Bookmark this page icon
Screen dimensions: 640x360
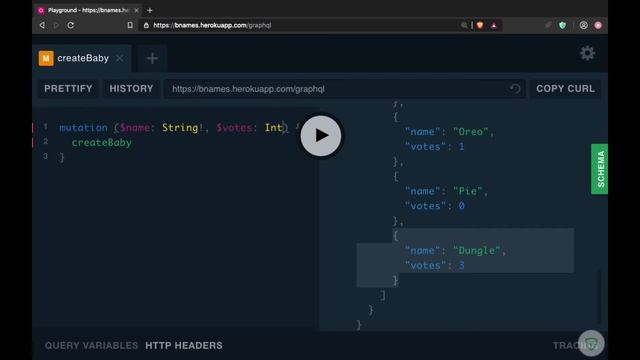tap(130, 25)
